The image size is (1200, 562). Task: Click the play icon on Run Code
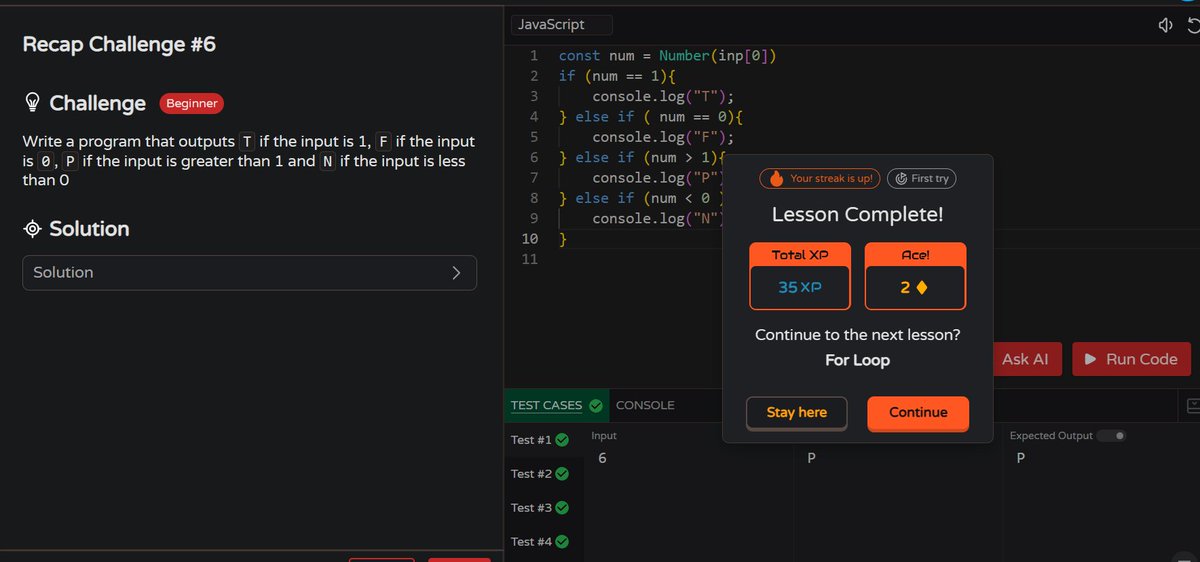[x=1091, y=359]
